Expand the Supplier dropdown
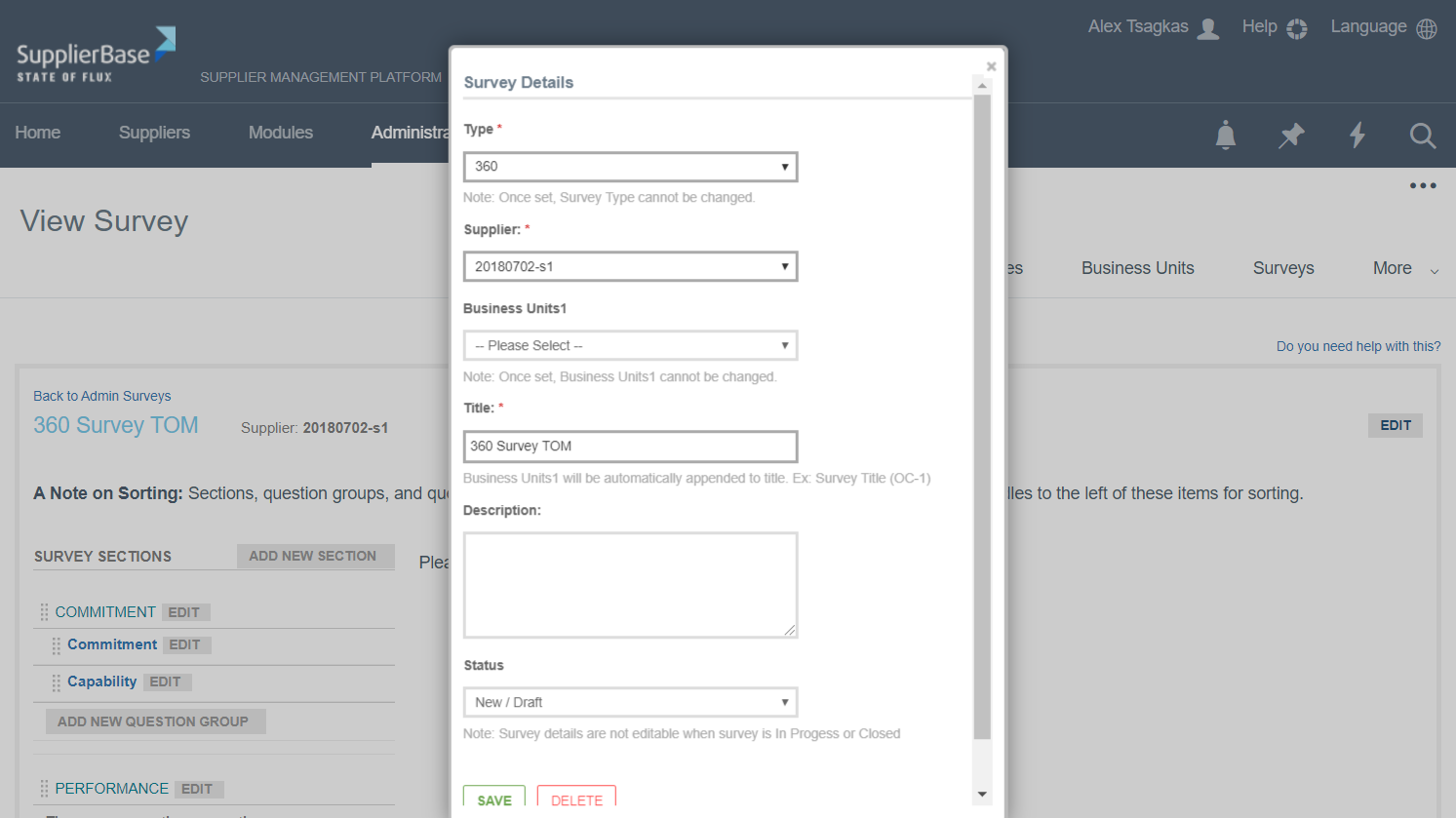Screen dimensions: 1456x818 (x=630, y=266)
